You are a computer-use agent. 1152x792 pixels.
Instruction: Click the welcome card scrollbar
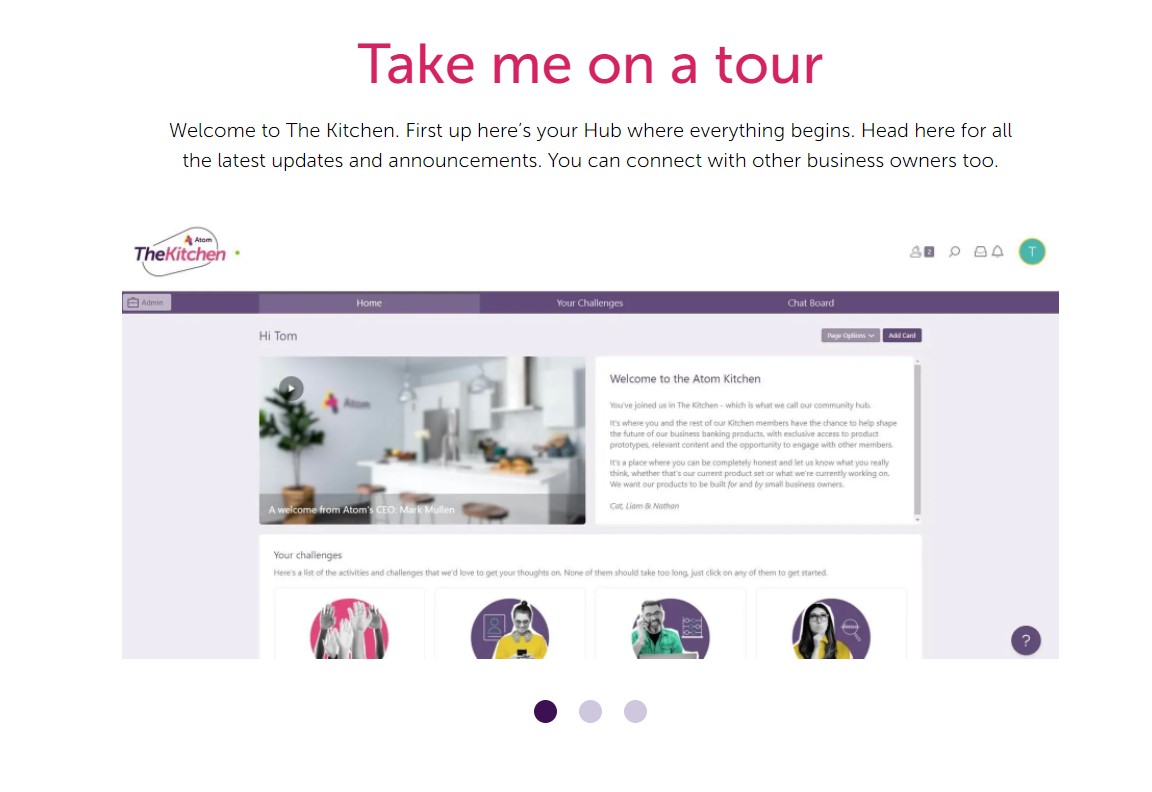(916, 439)
